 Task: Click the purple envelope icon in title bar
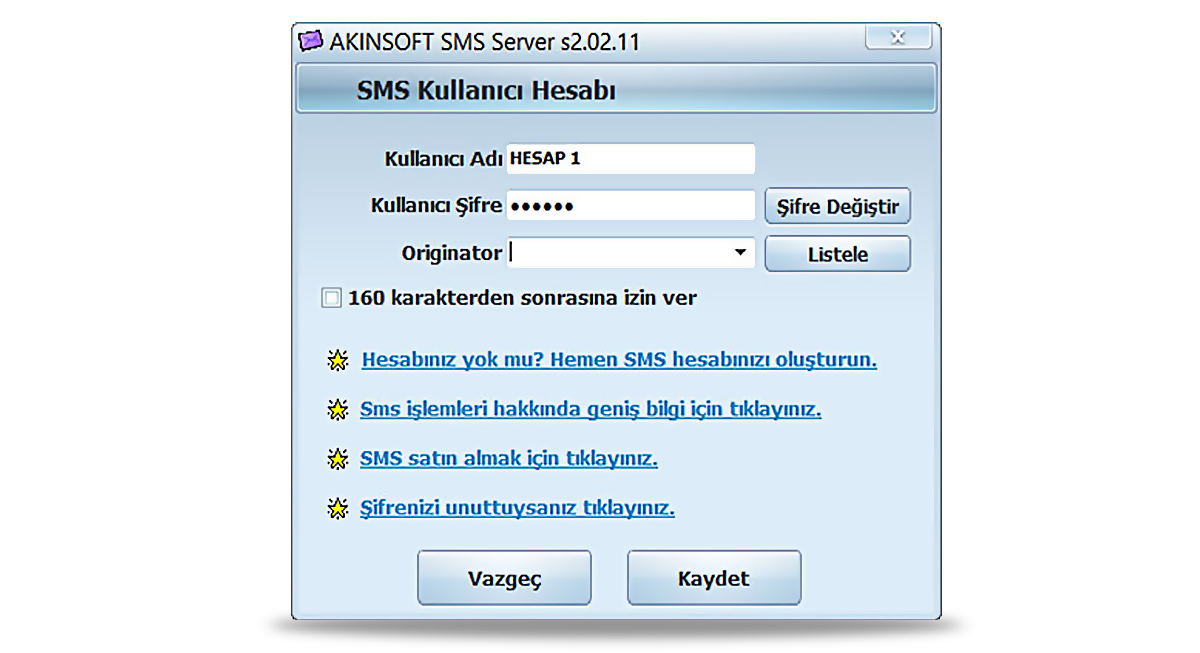point(311,41)
